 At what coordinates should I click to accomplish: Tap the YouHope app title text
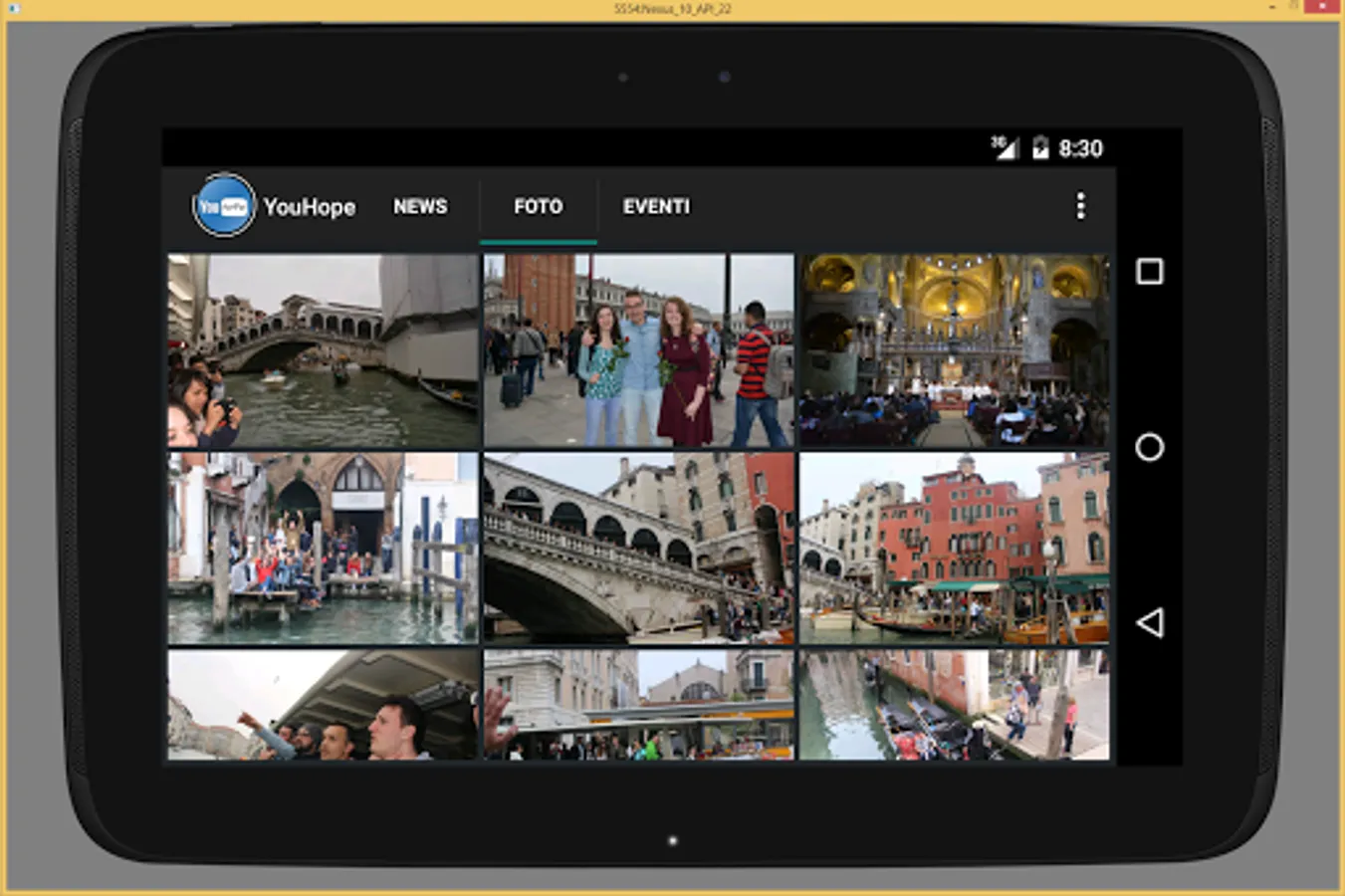(x=310, y=207)
